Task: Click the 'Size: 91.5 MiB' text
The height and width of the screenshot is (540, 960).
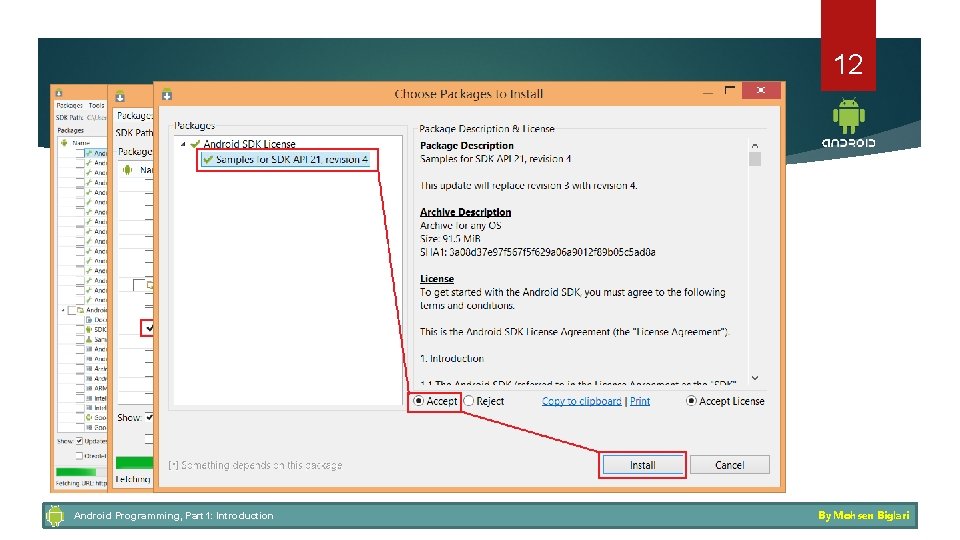Action: click(450, 239)
